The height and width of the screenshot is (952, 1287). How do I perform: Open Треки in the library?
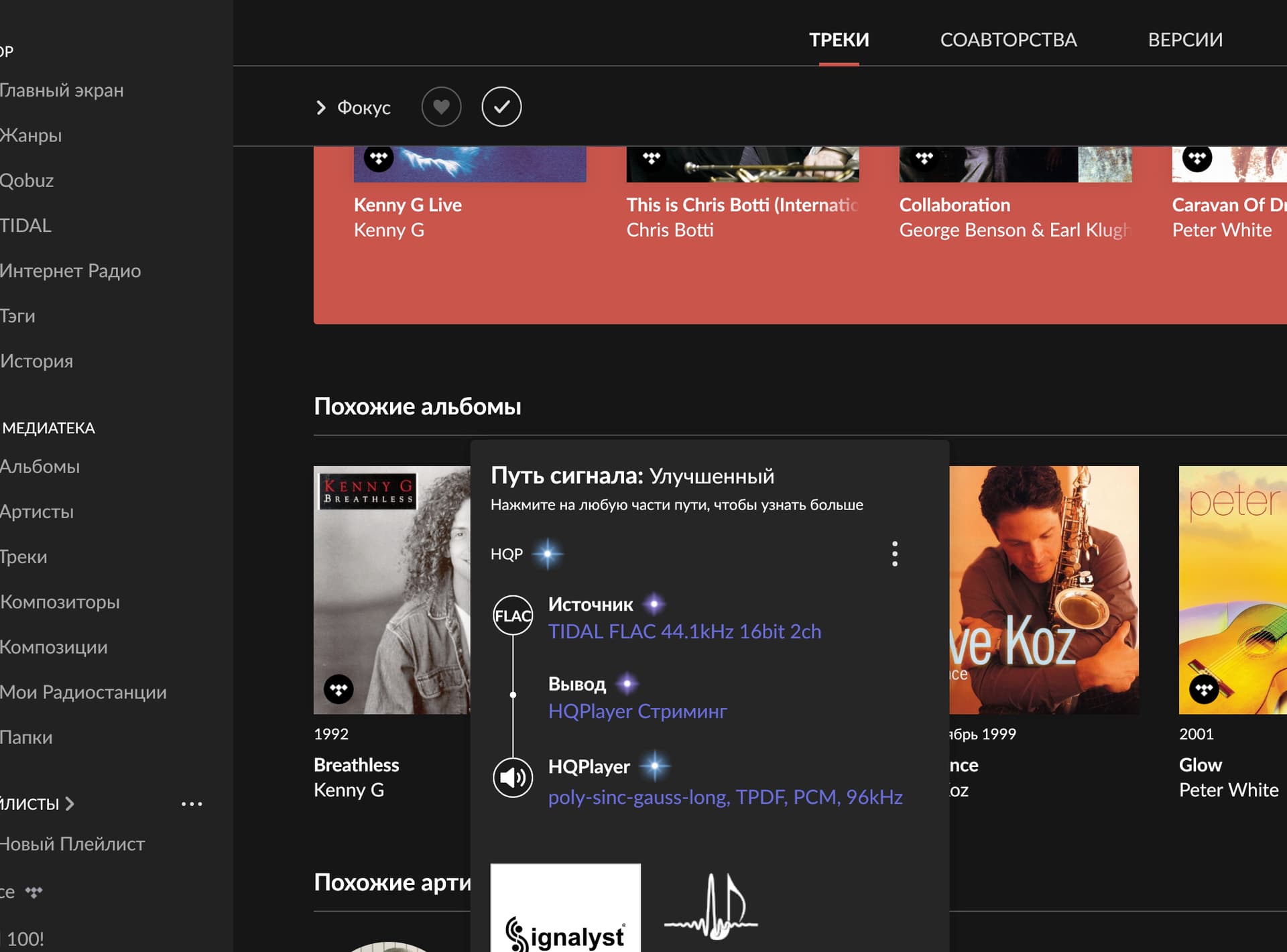[x=23, y=556]
